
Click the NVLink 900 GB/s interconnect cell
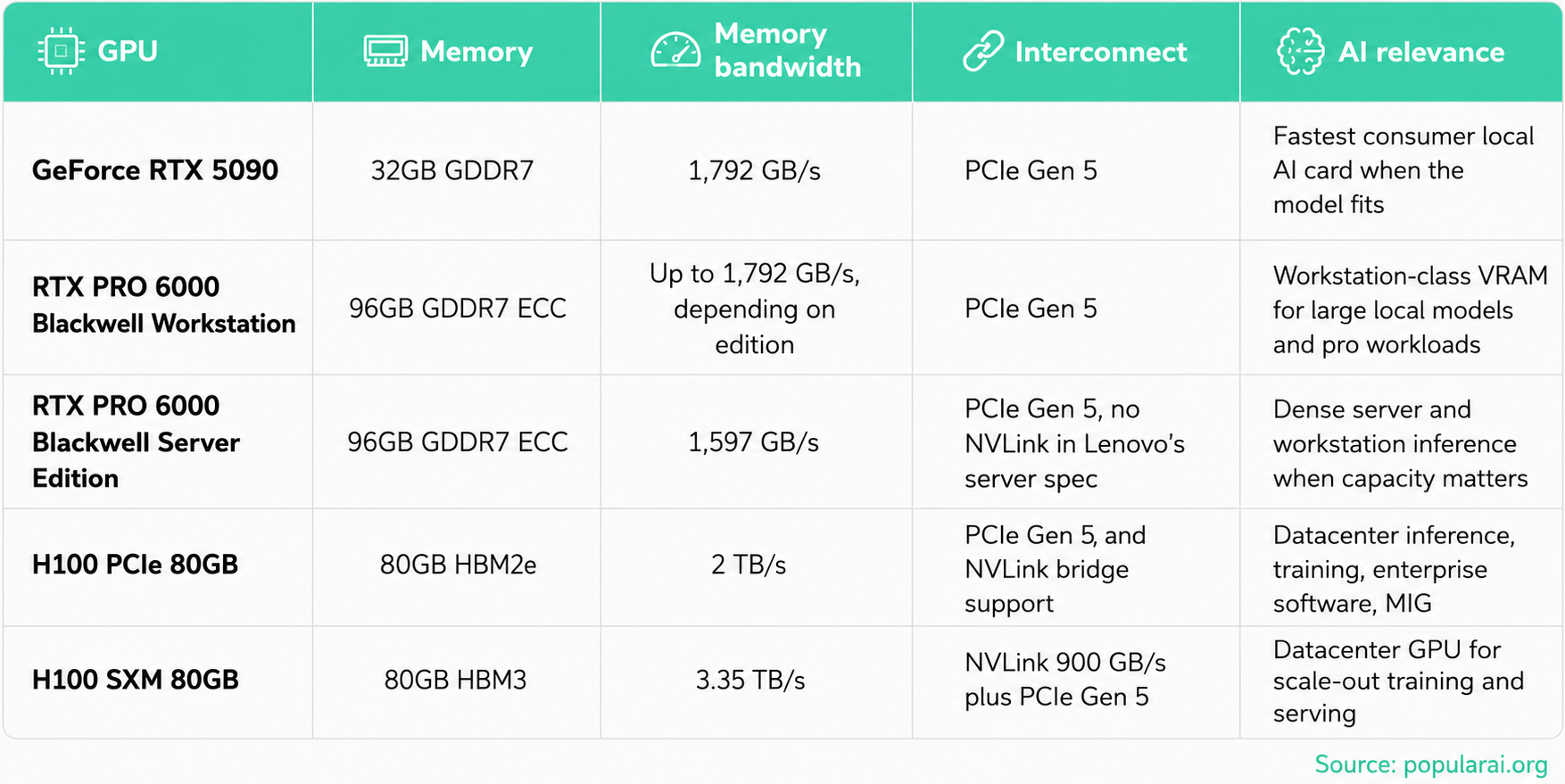[1065, 680]
